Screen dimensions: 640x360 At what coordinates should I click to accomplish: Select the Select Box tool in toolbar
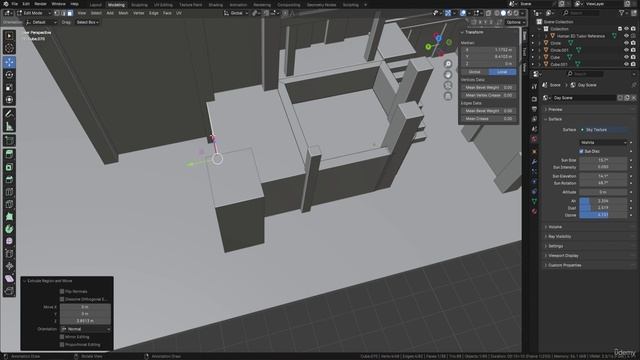tap(9, 36)
